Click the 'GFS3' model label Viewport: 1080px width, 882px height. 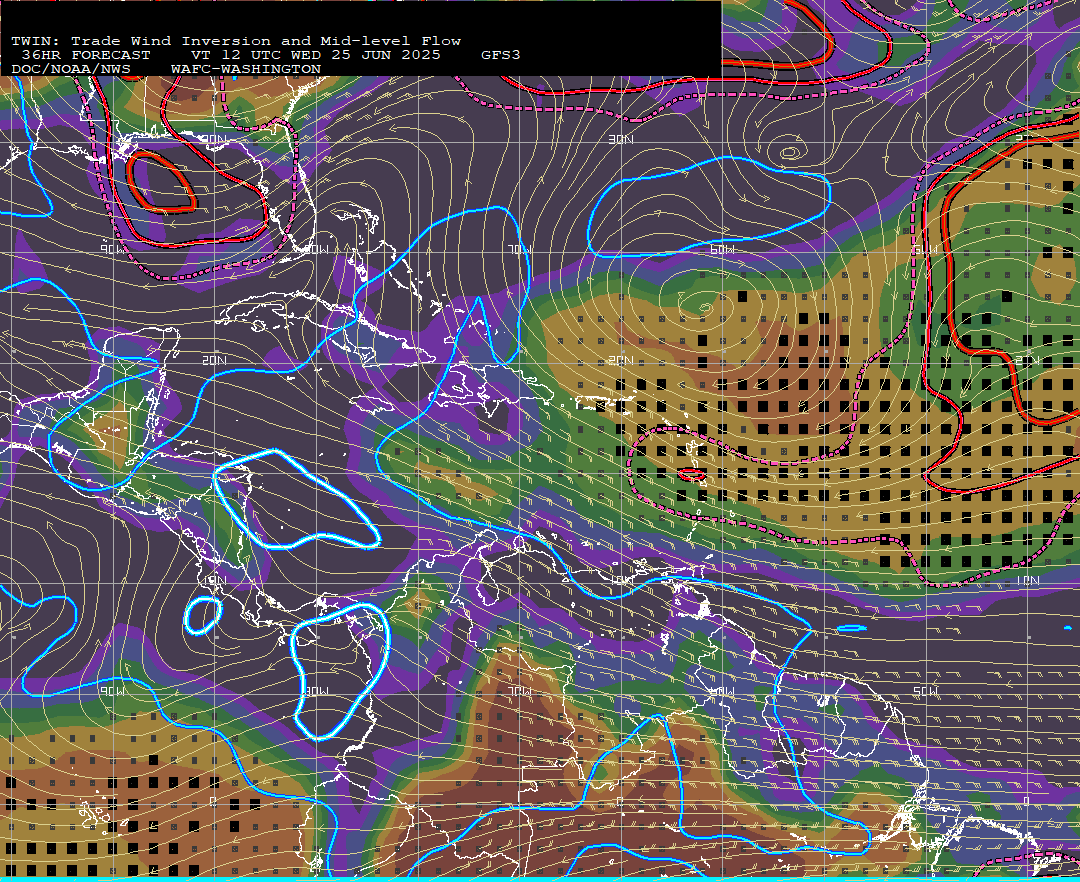pos(501,55)
